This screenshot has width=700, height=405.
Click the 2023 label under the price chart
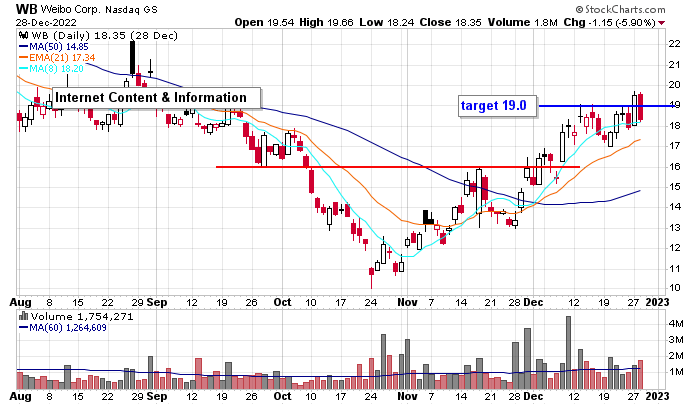(657, 302)
